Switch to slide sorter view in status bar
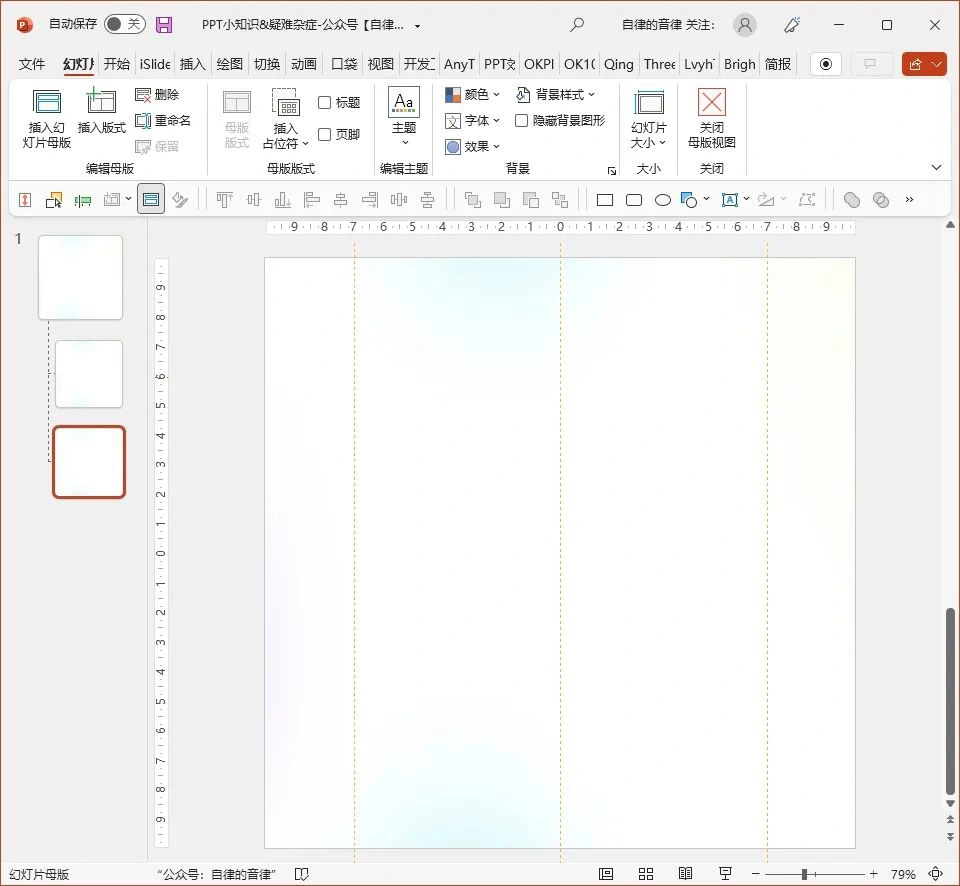This screenshot has width=960, height=886. 646,874
